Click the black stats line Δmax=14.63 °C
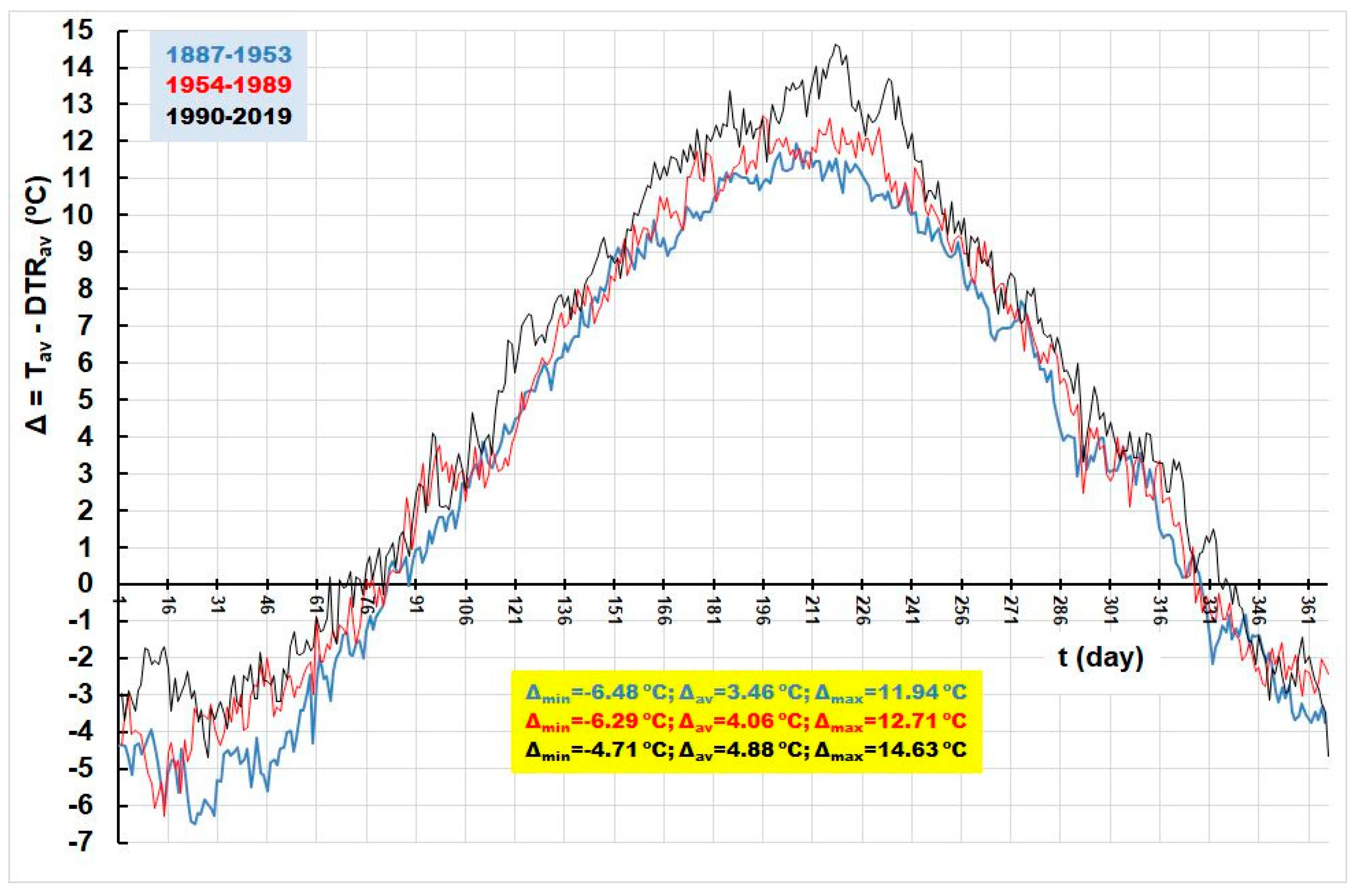This screenshot has height=896, width=1360. click(890, 749)
